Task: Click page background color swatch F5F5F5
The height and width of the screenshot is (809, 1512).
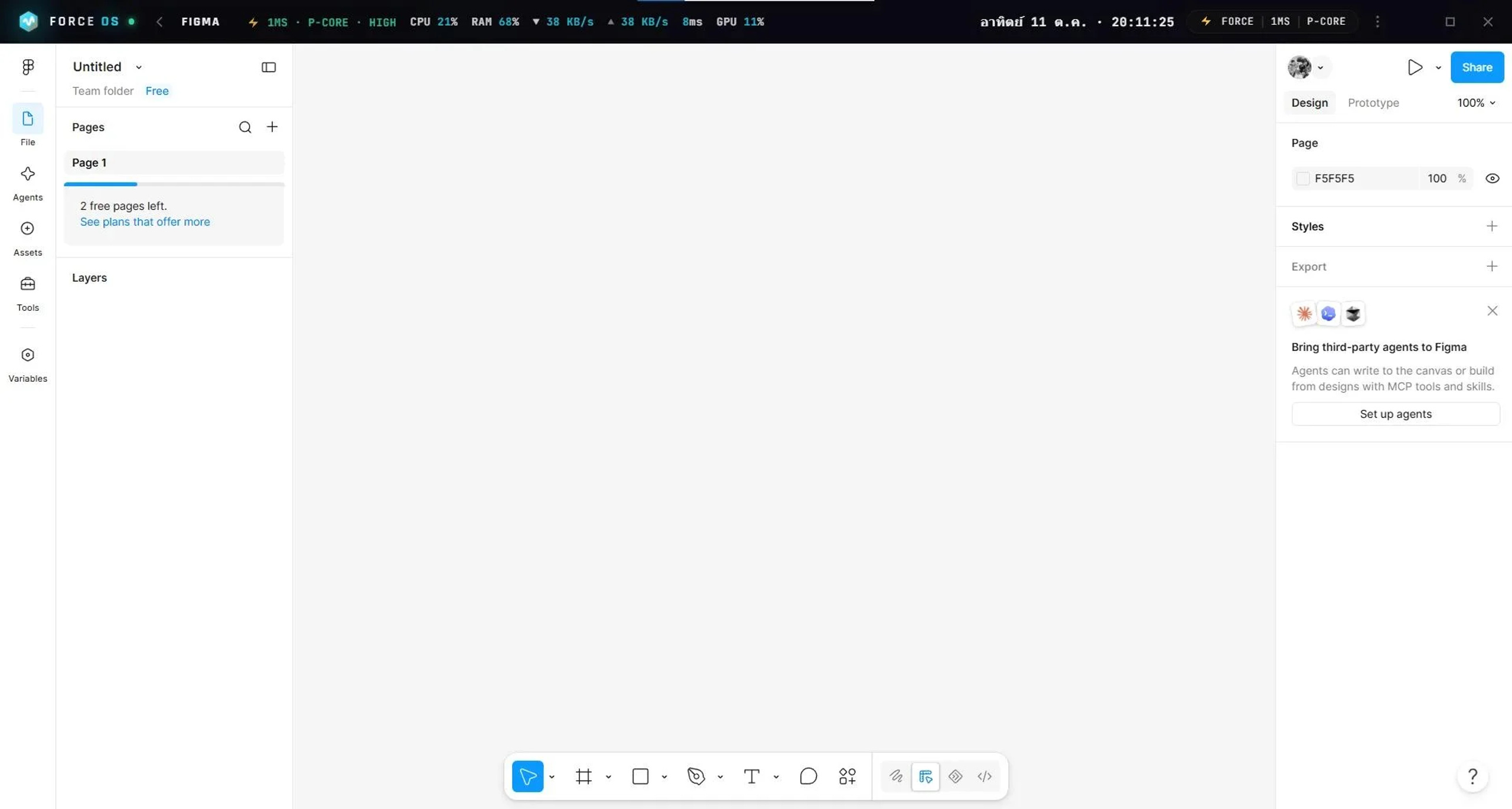Action: pyautogui.click(x=1303, y=178)
